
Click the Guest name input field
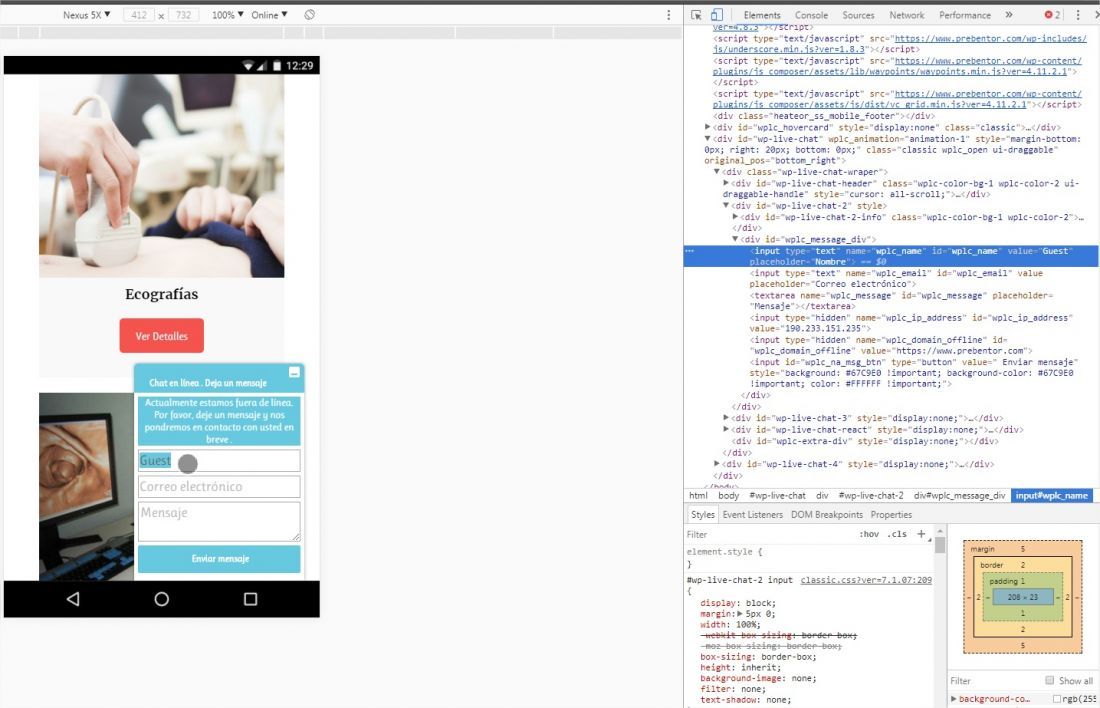(x=219, y=460)
